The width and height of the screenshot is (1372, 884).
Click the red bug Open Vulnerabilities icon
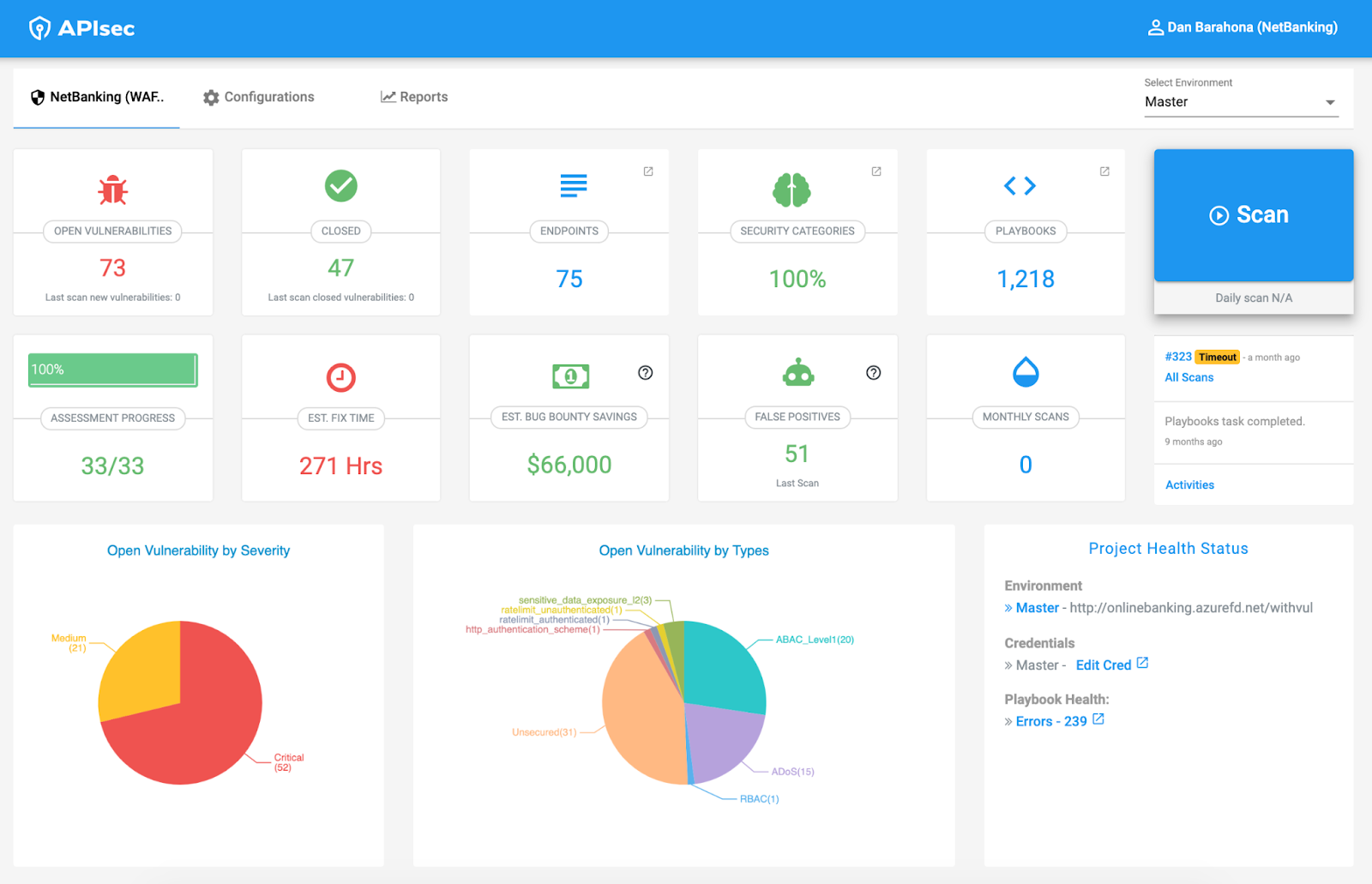point(112,190)
